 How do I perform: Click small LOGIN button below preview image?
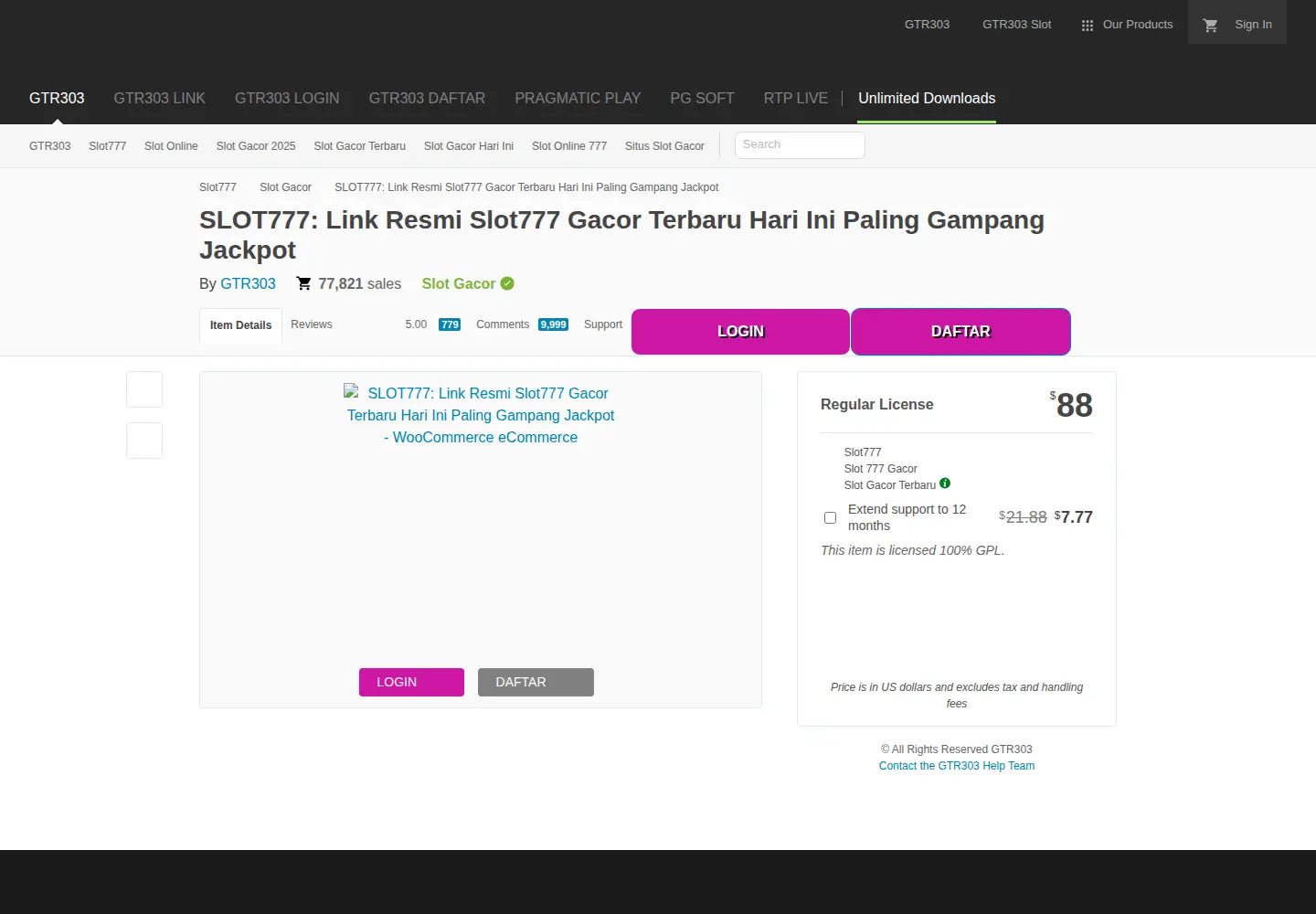(411, 682)
